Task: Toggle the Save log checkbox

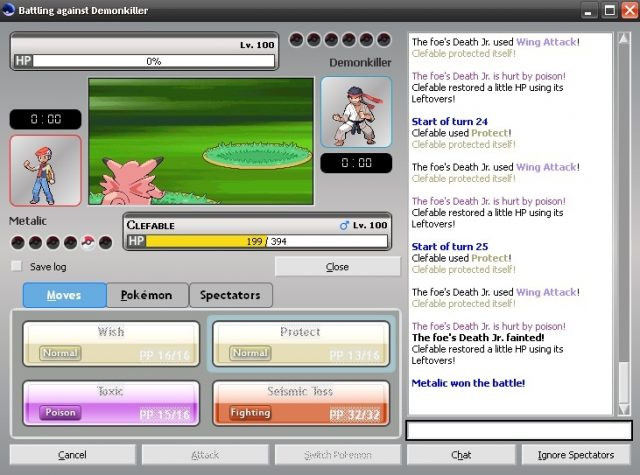Action: tap(16, 266)
